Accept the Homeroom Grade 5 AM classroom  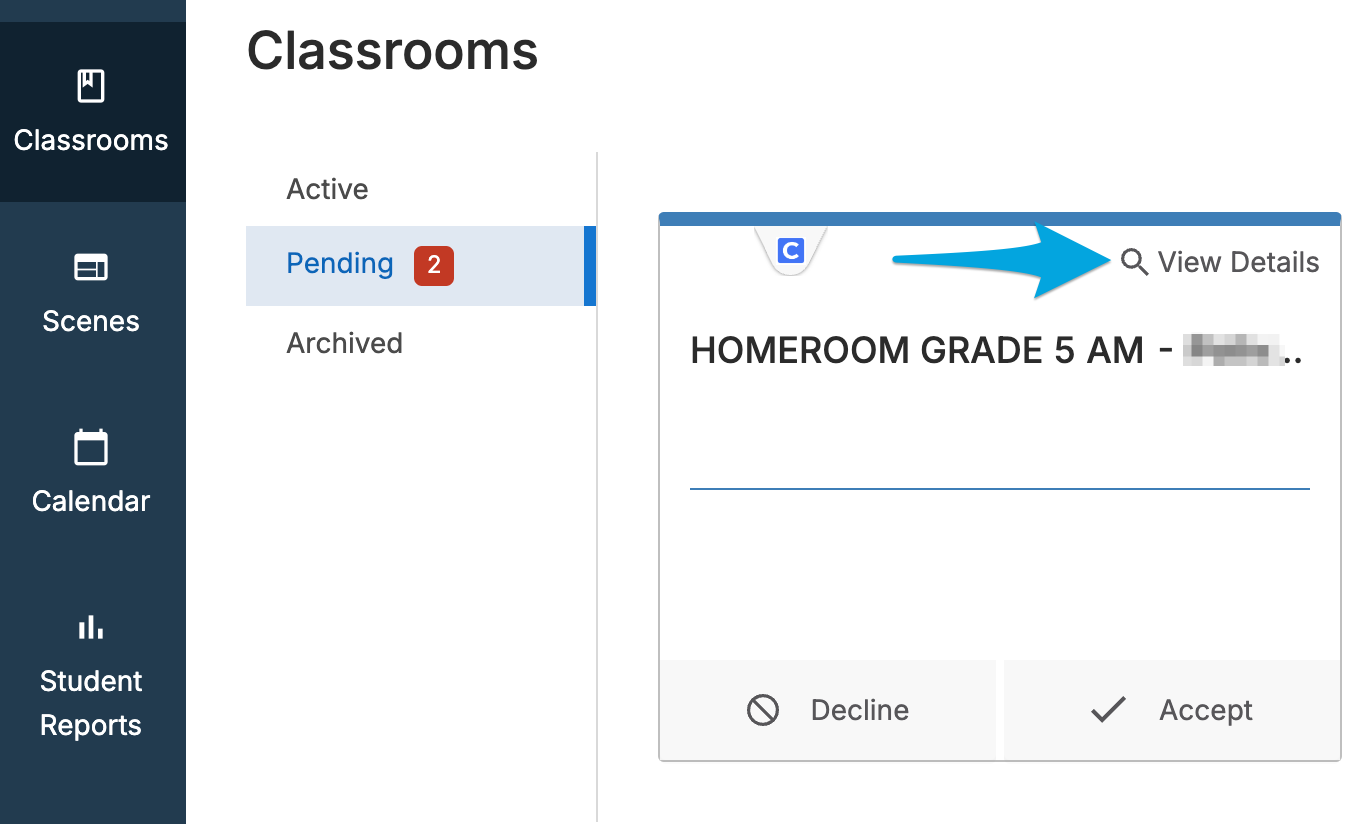click(1172, 710)
